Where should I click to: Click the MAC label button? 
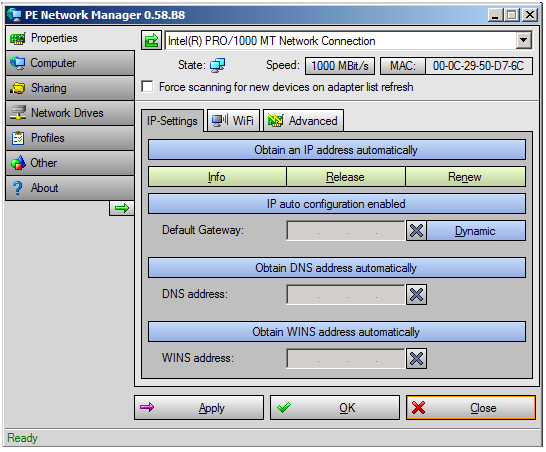(403, 66)
